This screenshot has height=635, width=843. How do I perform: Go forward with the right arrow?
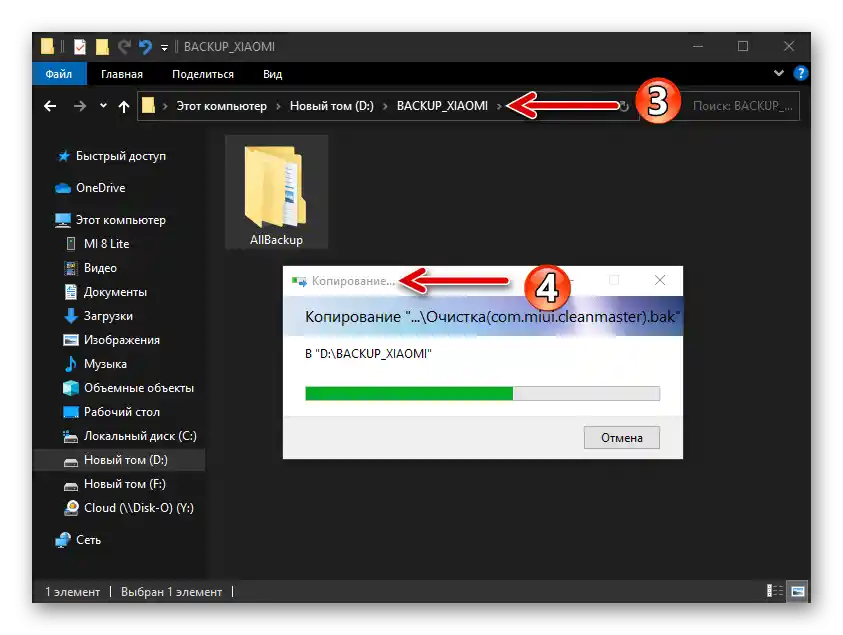tap(80, 106)
